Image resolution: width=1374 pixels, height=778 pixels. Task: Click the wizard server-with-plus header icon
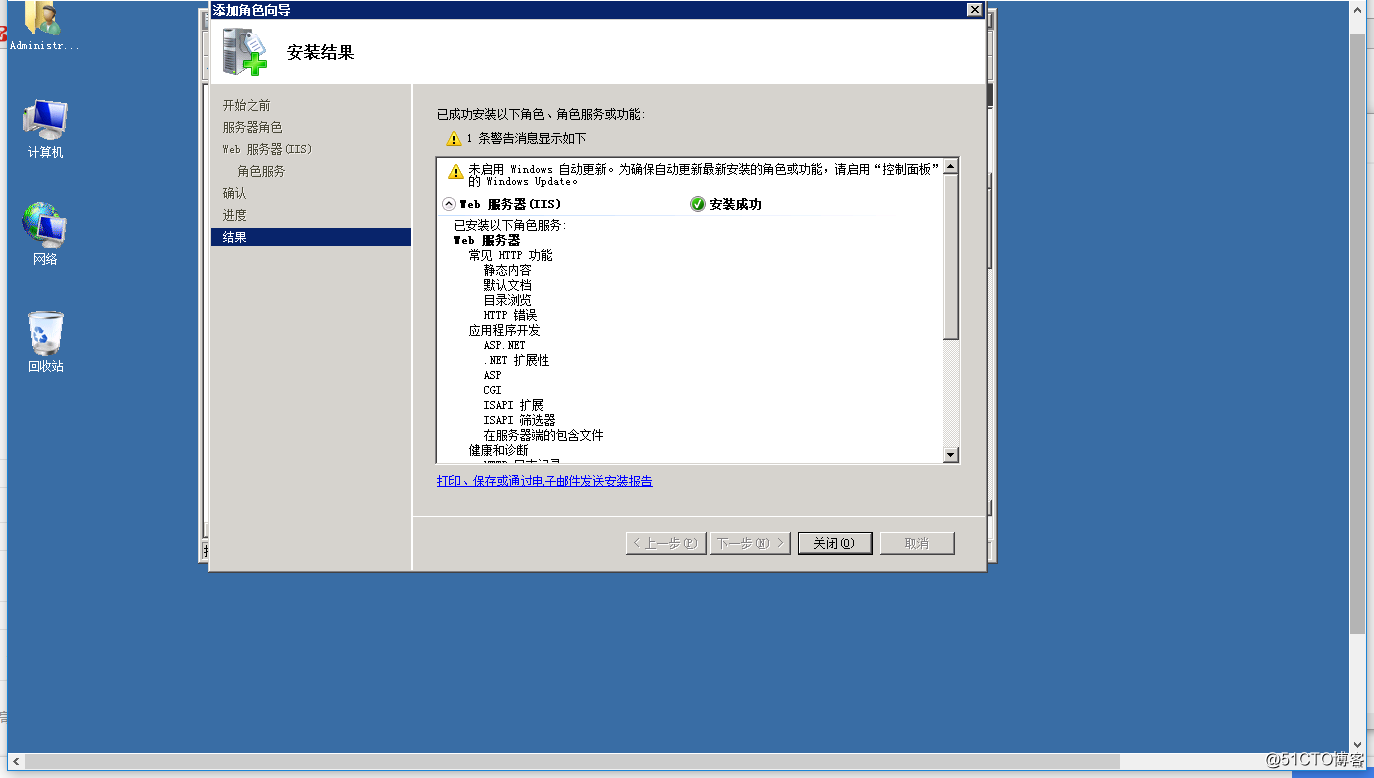point(244,52)
